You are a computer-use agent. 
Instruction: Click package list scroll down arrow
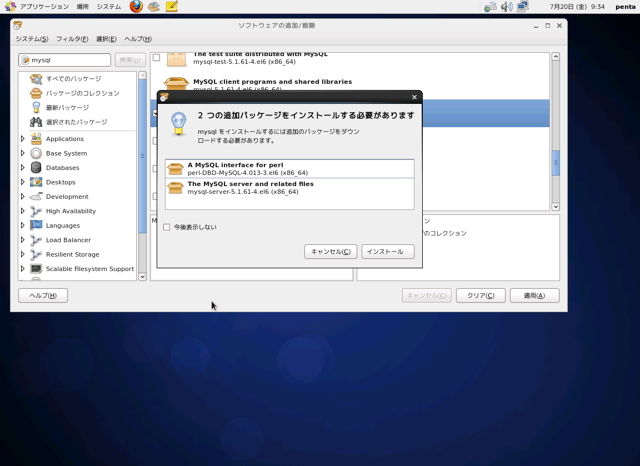point(556,207)
